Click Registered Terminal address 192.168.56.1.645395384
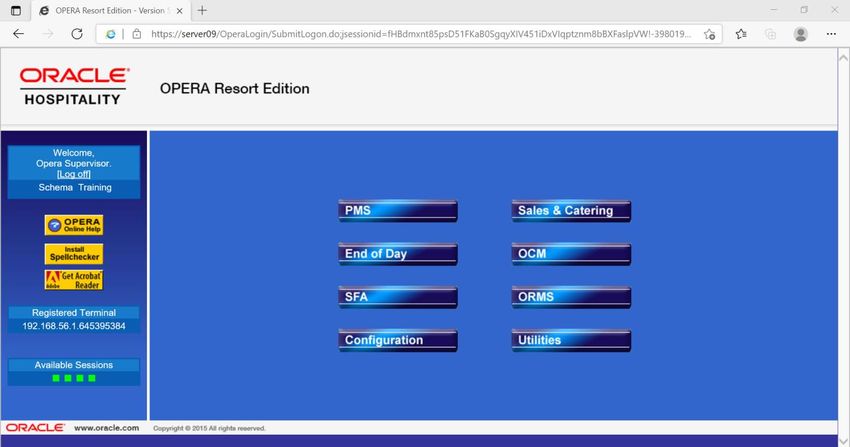 [x=74, y=326]
